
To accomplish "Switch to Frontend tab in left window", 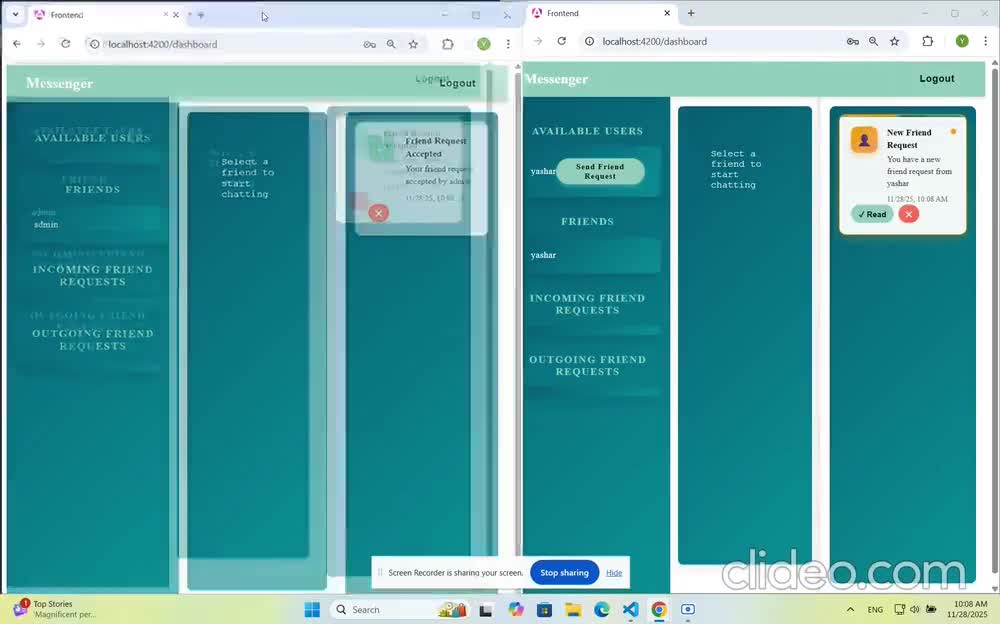I will coord(105,15).
